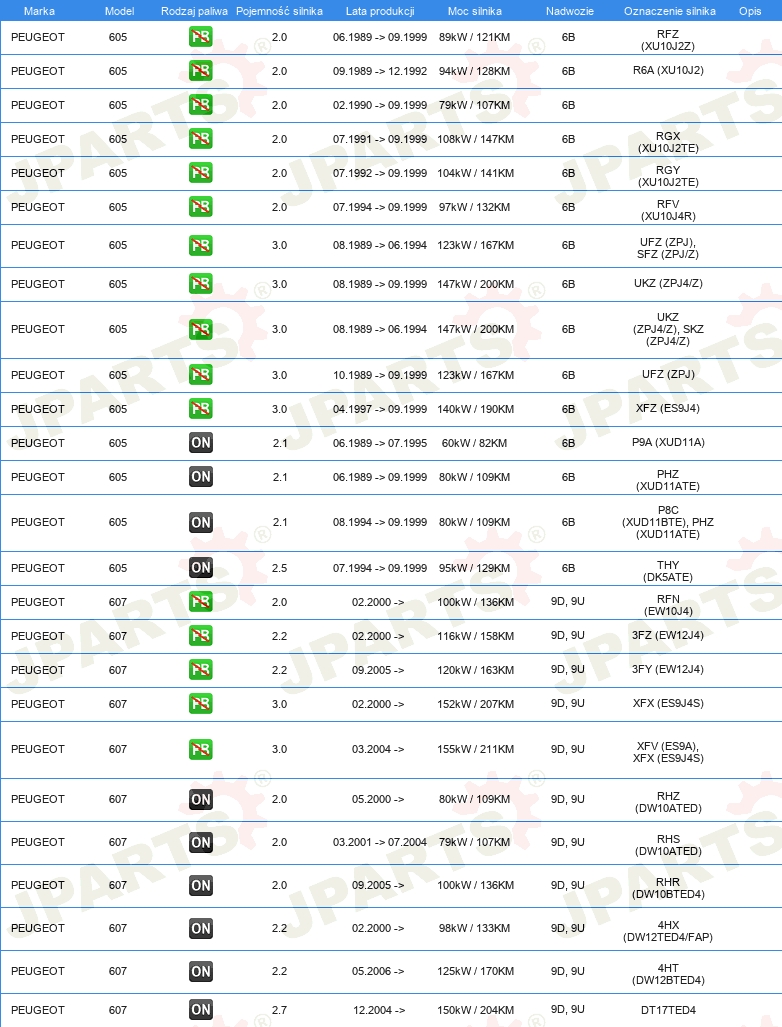Click petrol icon in 3FZ (EW12J4) row
This screenshot has width=782, height=1027.
(x=200, y=636)
